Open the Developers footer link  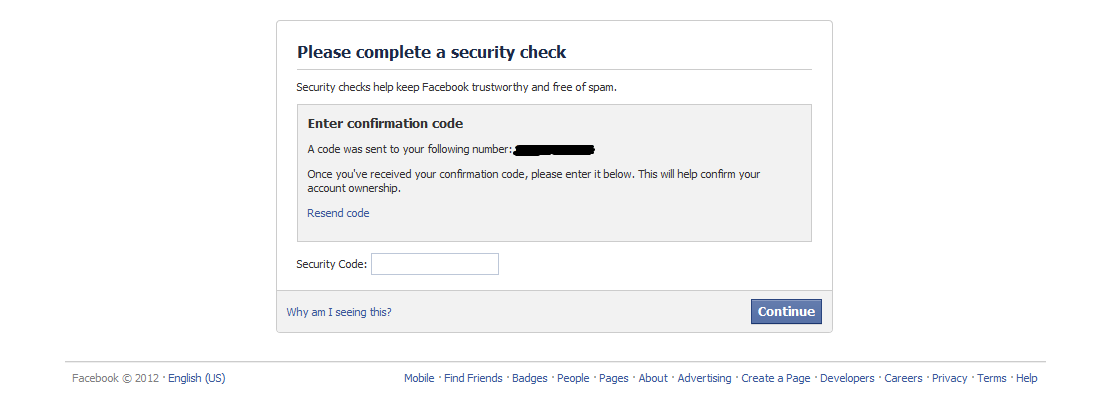pyautogui.click(x=847, y=379)
